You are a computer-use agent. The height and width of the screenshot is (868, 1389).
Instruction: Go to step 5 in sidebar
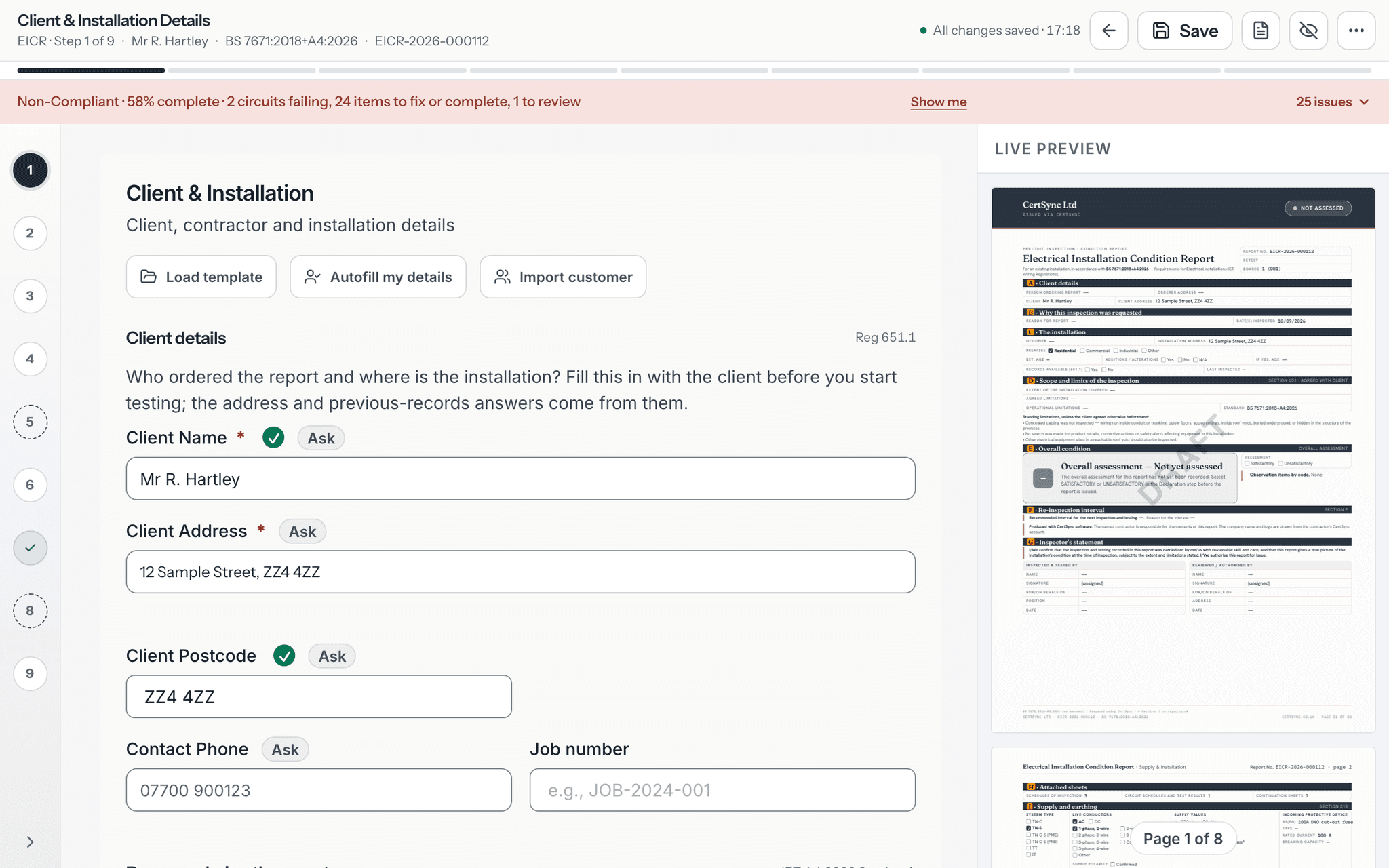coord(30,422)
